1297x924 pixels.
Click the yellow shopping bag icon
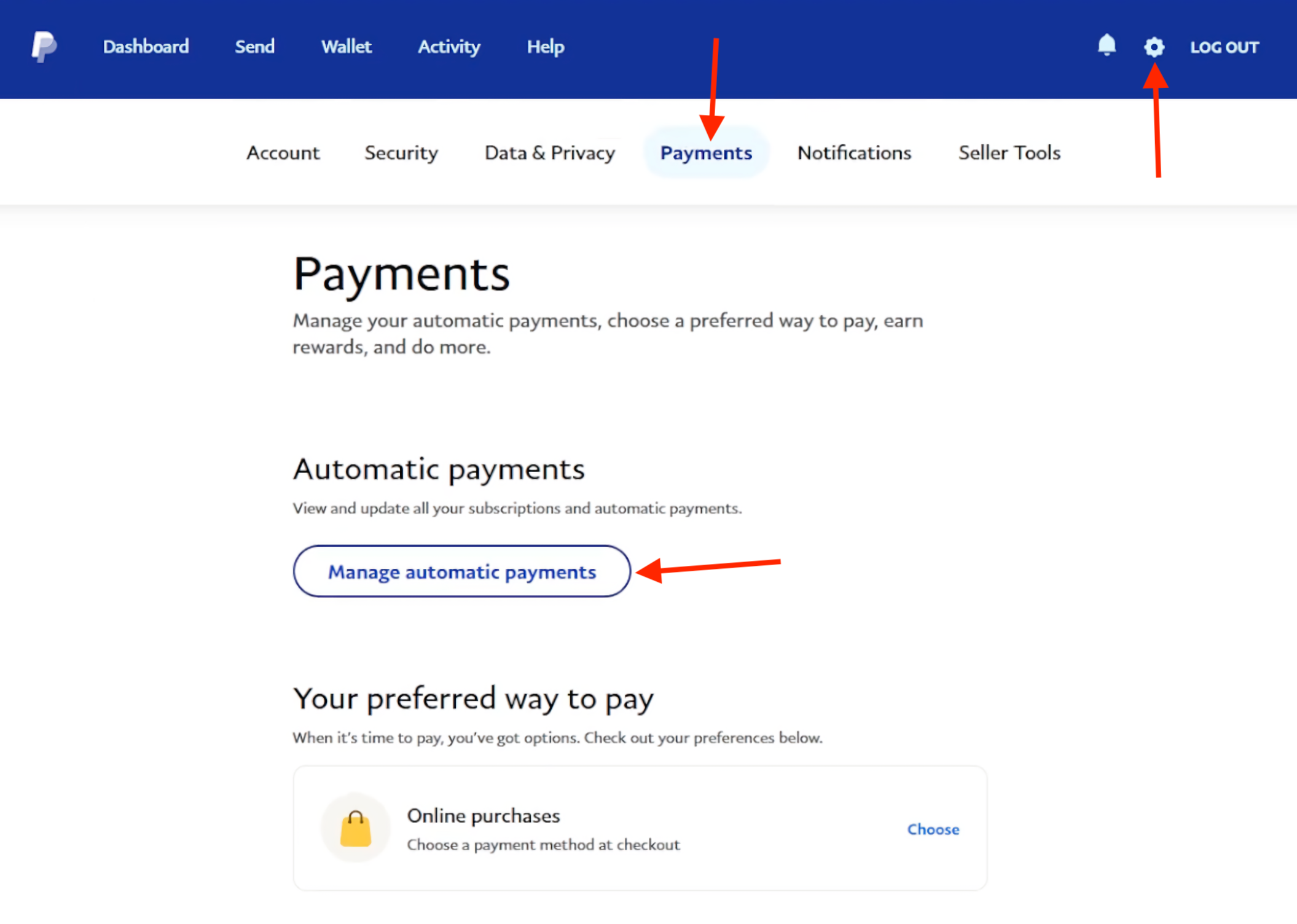[356, 828]
